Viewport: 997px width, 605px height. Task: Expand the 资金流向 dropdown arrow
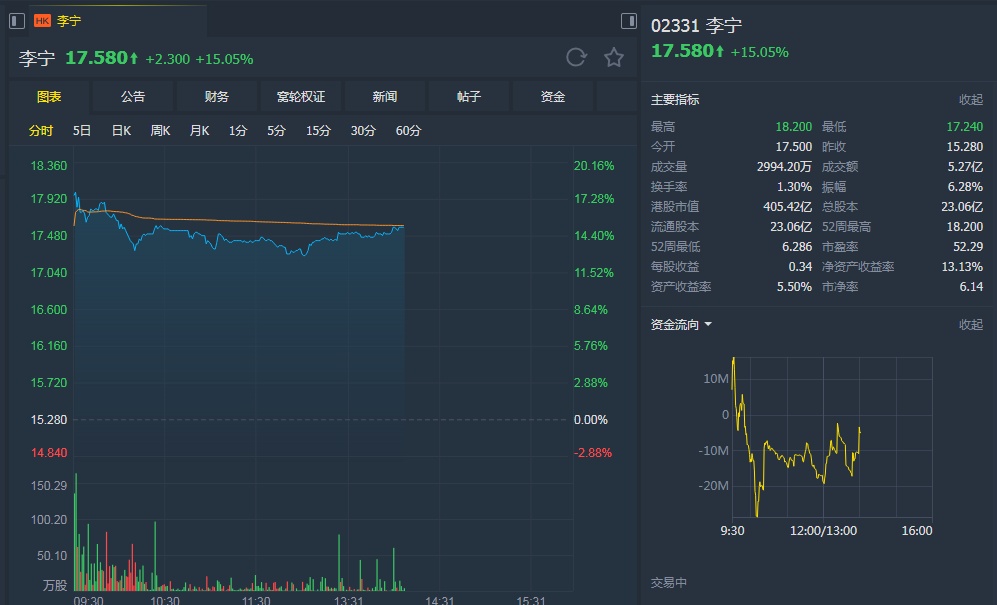pyautogui.click(x=708, y=325)
